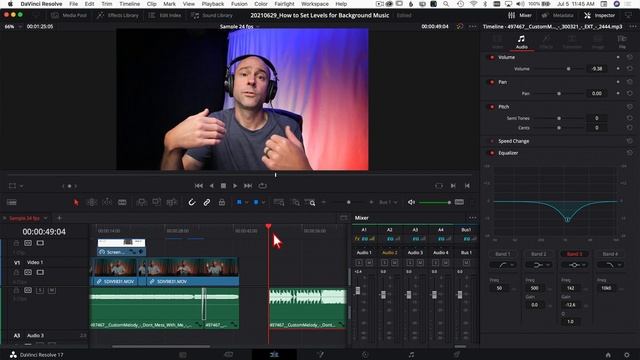Open Project Settings gear icon
Screen dimensions: 640x360
click(627, 355)
